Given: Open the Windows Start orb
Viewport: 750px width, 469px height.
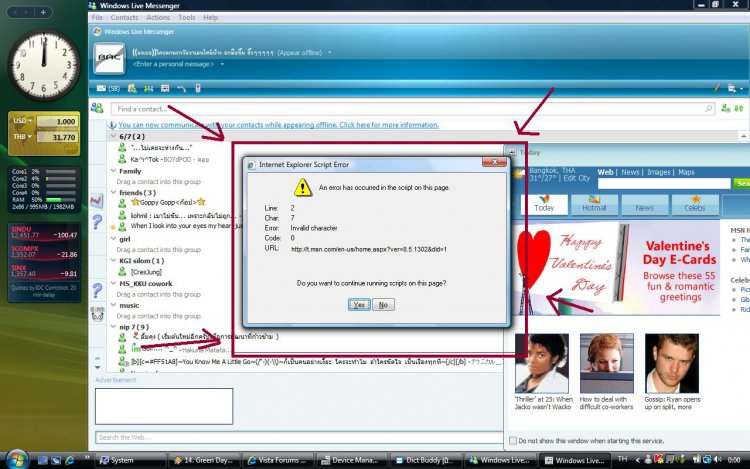Looking at the screenshot, I should tap(18, 459).
